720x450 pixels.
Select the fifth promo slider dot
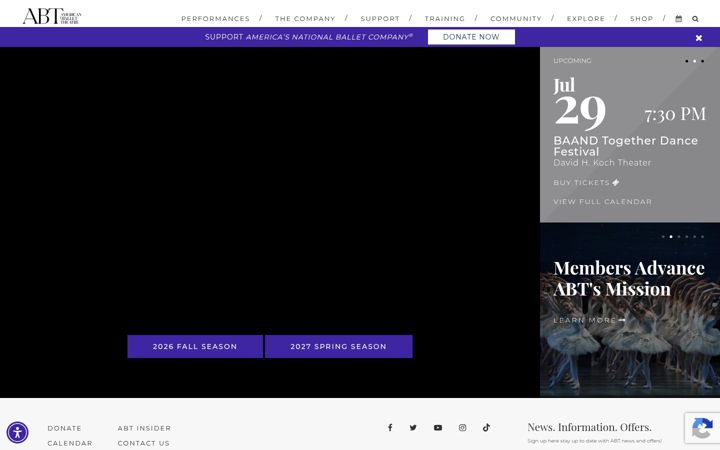pyautogui.click(x=694, y=237)
